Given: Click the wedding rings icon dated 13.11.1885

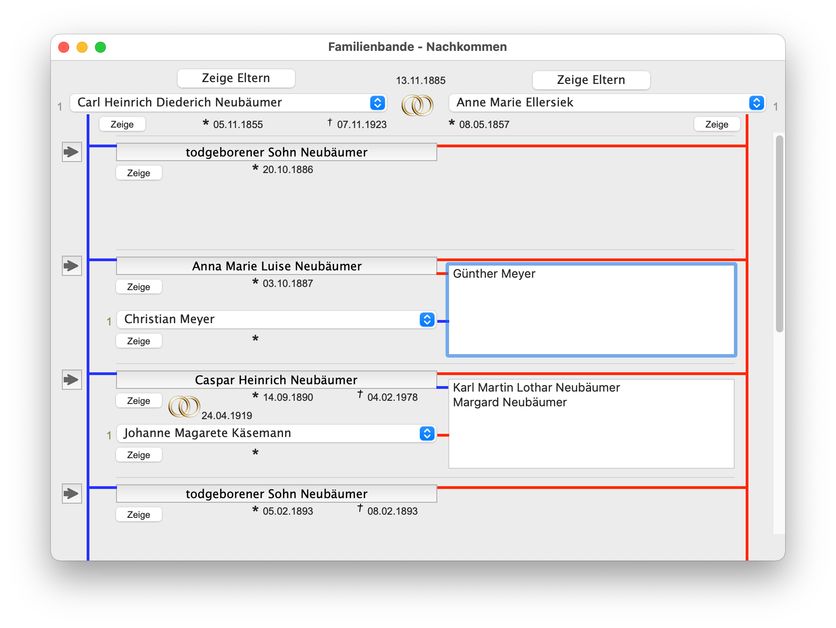Looking at the screenshot, I should [418, 104].
